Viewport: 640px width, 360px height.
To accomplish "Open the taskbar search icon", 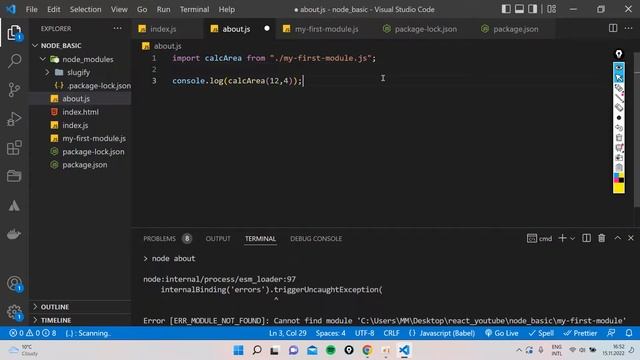I will click(257, 350).
